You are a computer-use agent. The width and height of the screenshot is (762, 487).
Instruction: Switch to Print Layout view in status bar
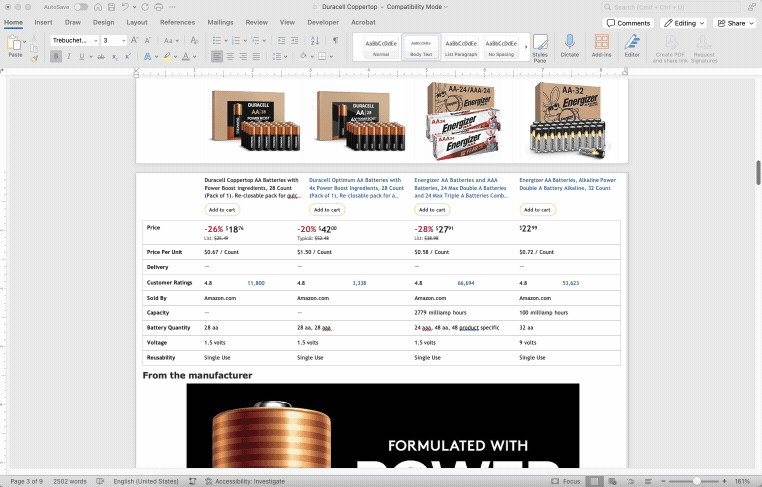(594, 481)
